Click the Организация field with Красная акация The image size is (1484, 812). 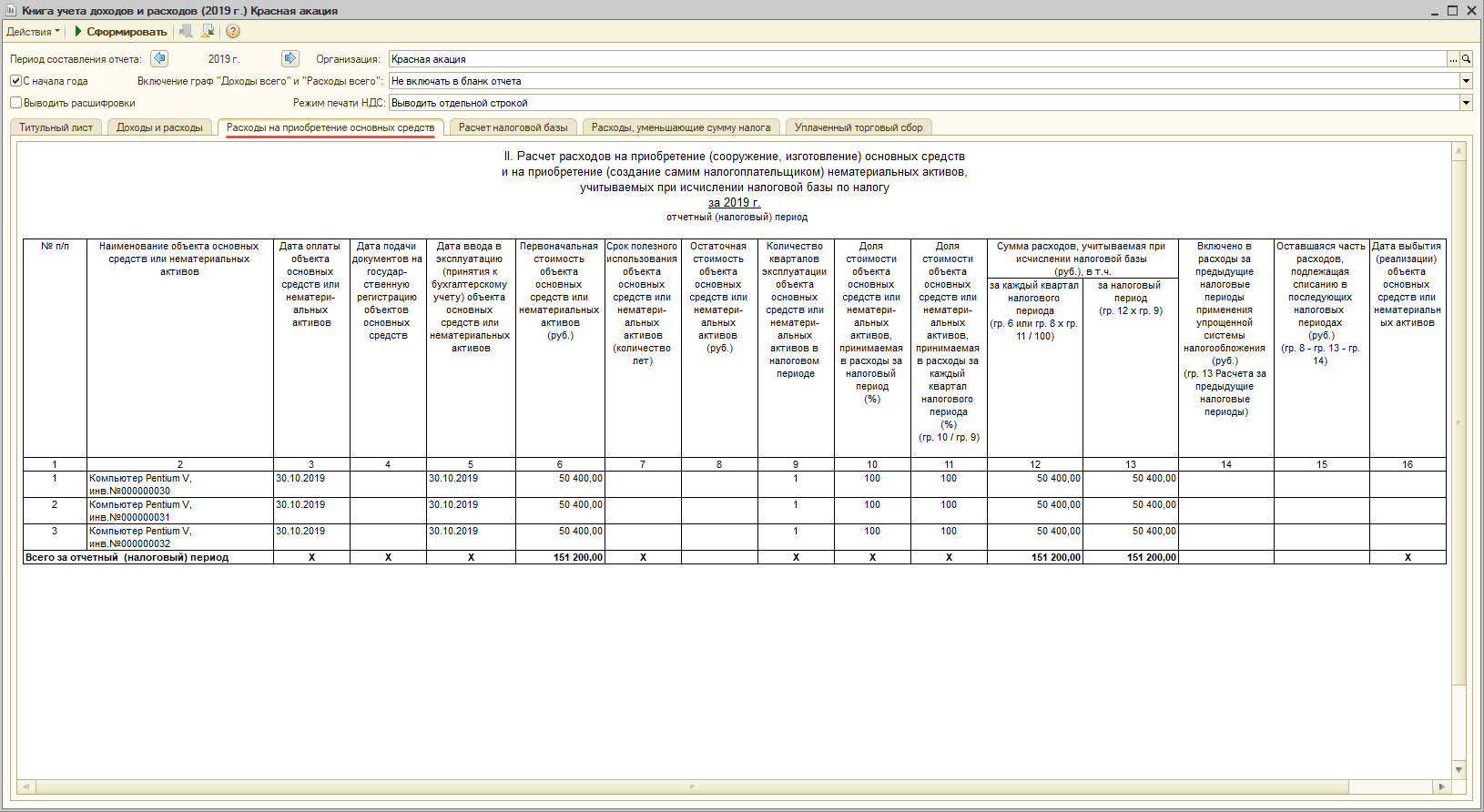point(918,59)
